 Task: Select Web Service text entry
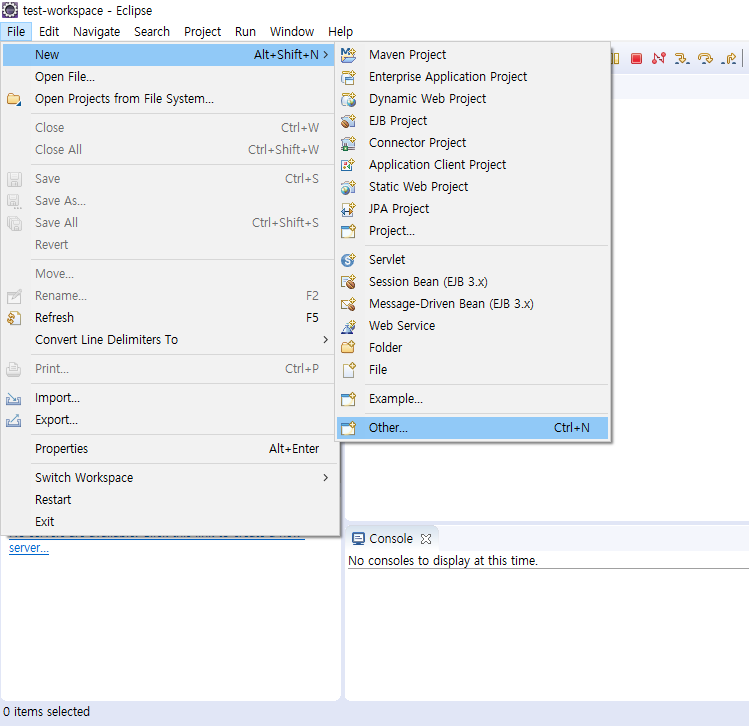[x=402, y=326]
